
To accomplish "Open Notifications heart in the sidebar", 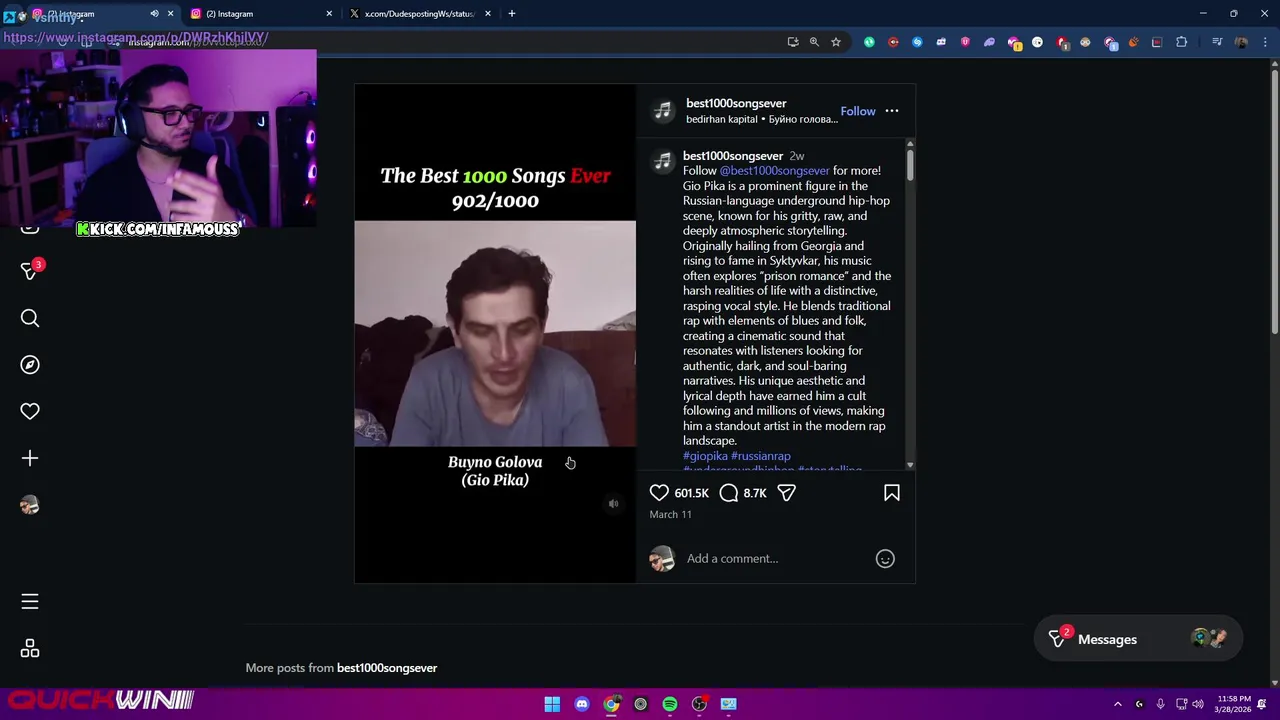I will pos(30,411).
